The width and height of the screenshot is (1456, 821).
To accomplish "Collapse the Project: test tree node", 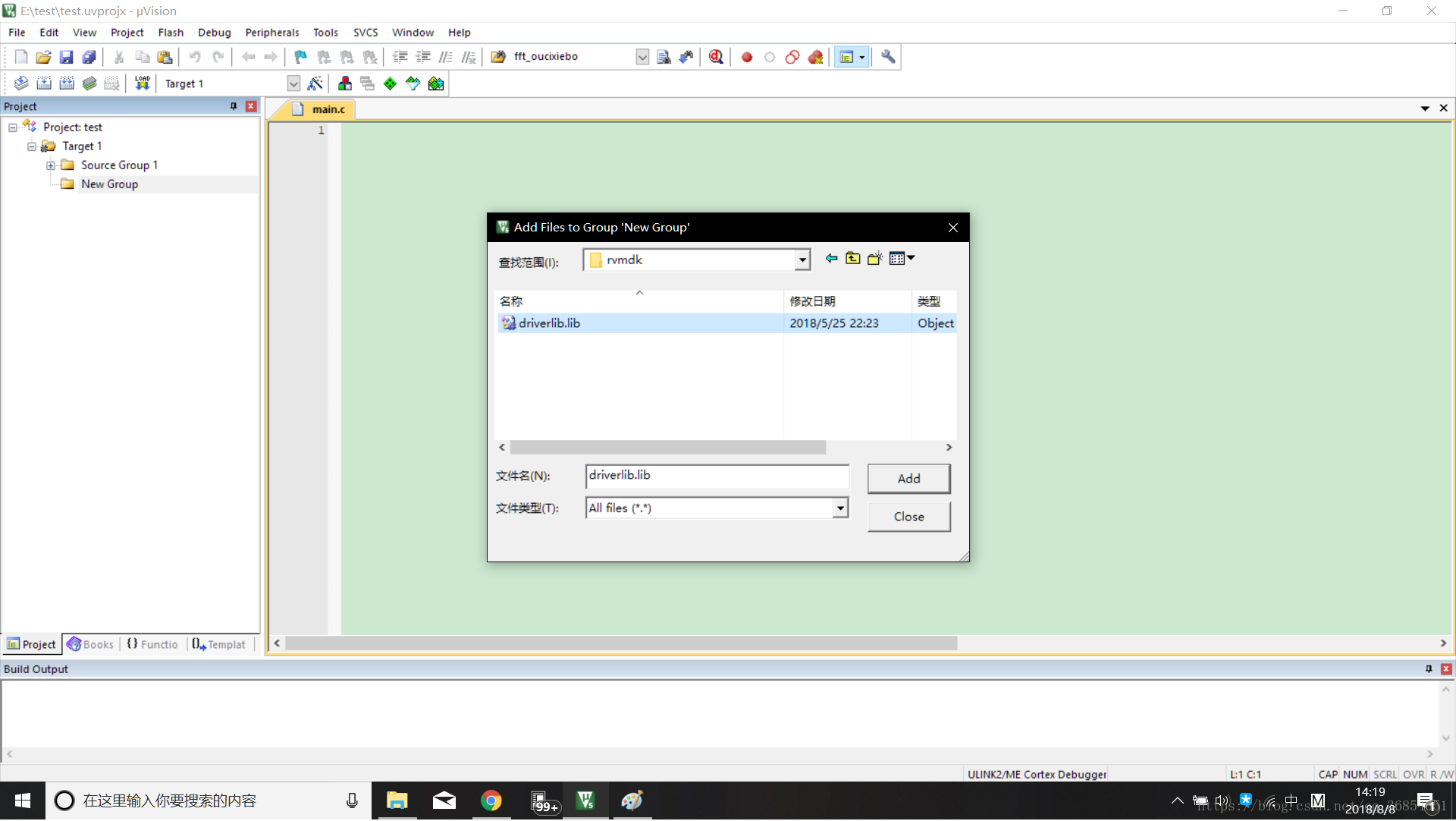I will pyautogui.click(x=13, y=127).
